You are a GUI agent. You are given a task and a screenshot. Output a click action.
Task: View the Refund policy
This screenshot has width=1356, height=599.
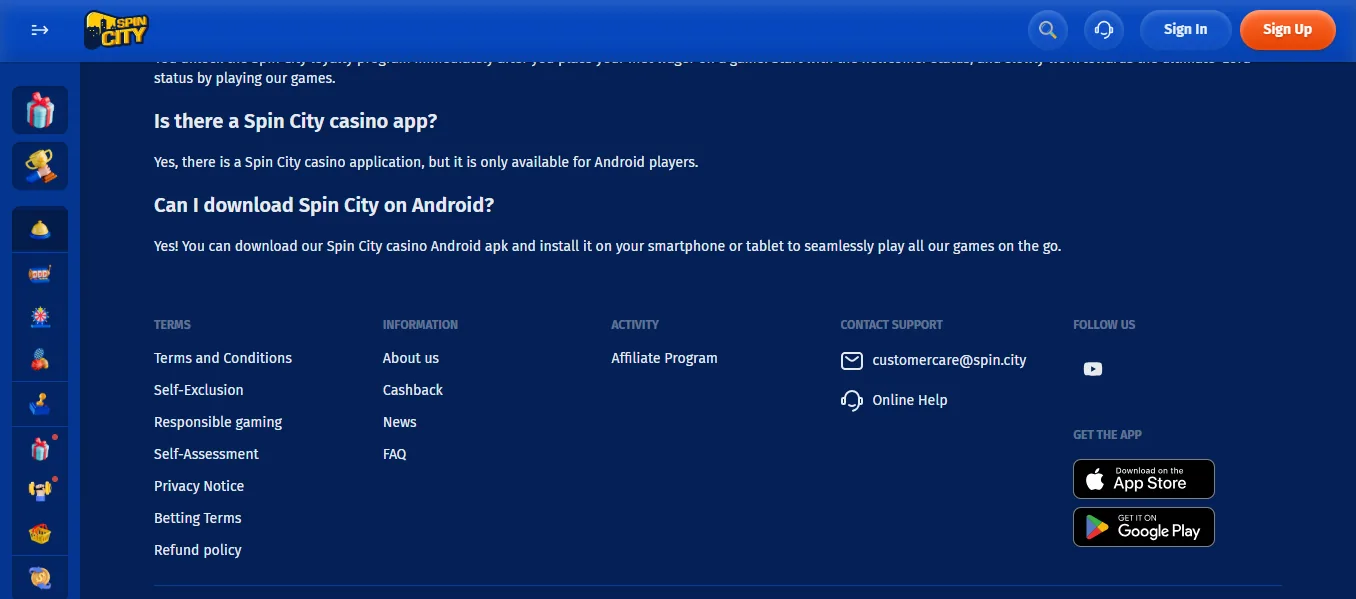[x=198, y=550]
